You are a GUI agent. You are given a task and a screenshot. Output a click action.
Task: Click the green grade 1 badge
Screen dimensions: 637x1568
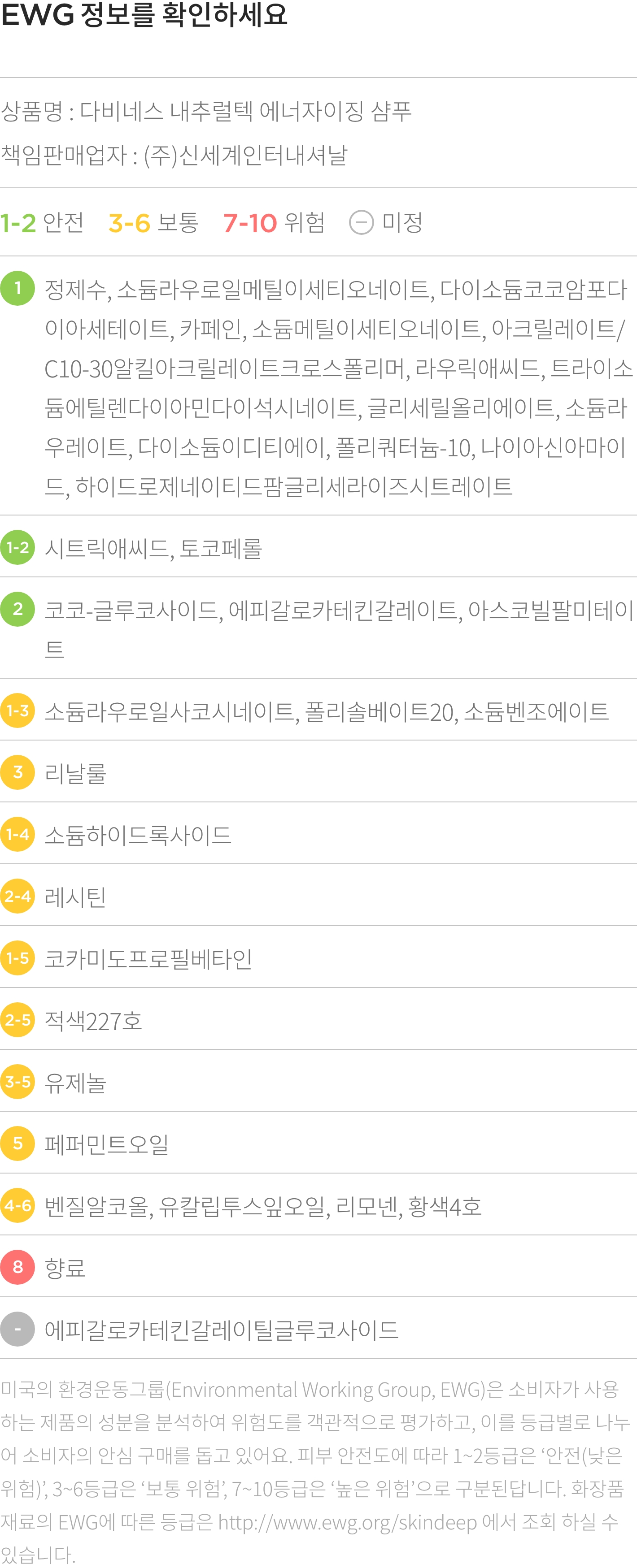click(x=17, y=288)
